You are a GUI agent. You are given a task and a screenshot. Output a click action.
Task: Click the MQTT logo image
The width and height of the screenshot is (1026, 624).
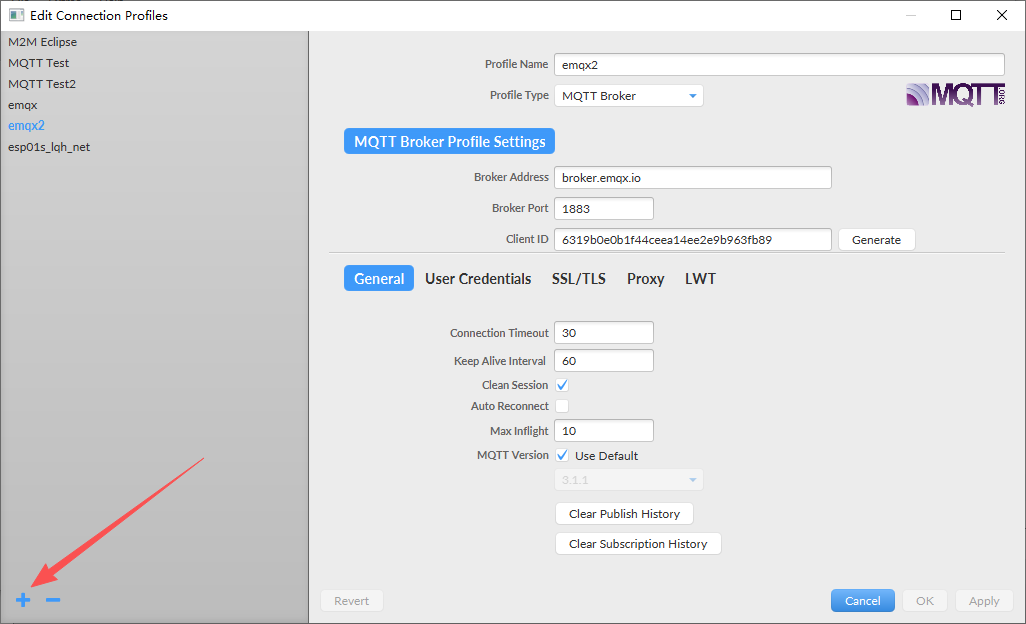pos(955,95)
